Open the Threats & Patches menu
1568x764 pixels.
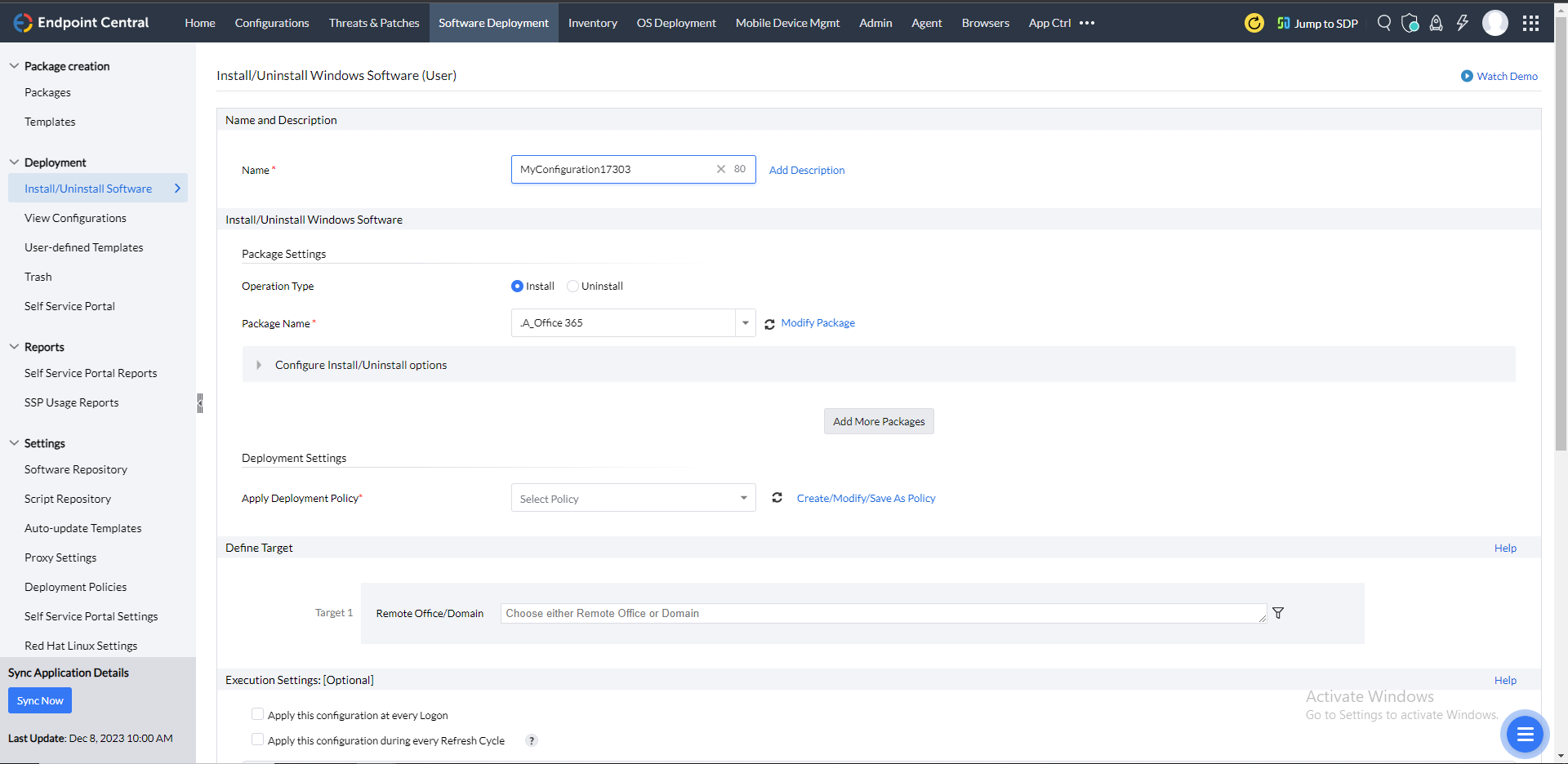[x=373, y=23]
